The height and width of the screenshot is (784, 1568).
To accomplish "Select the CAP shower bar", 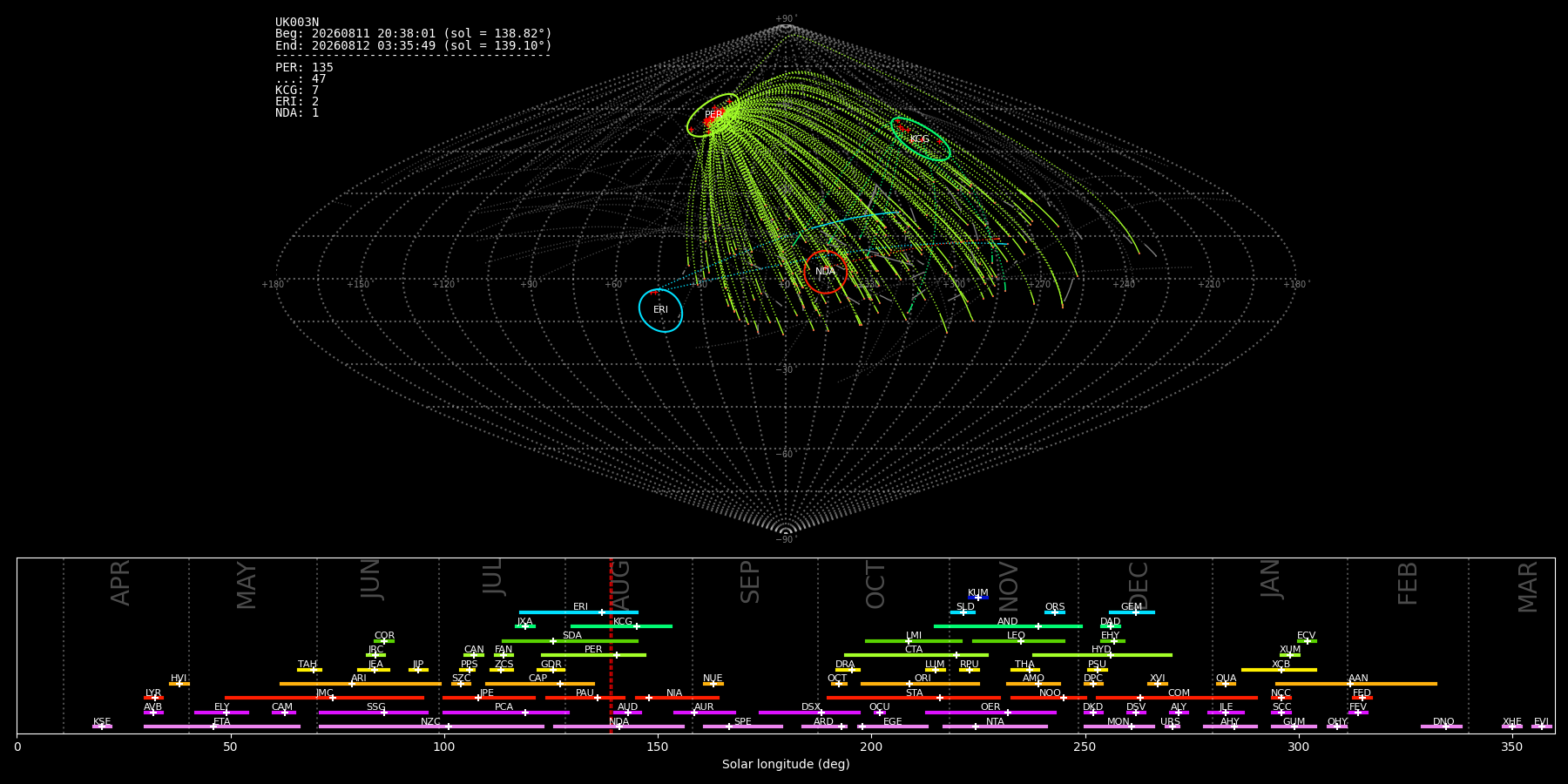I will click(540, 684).
